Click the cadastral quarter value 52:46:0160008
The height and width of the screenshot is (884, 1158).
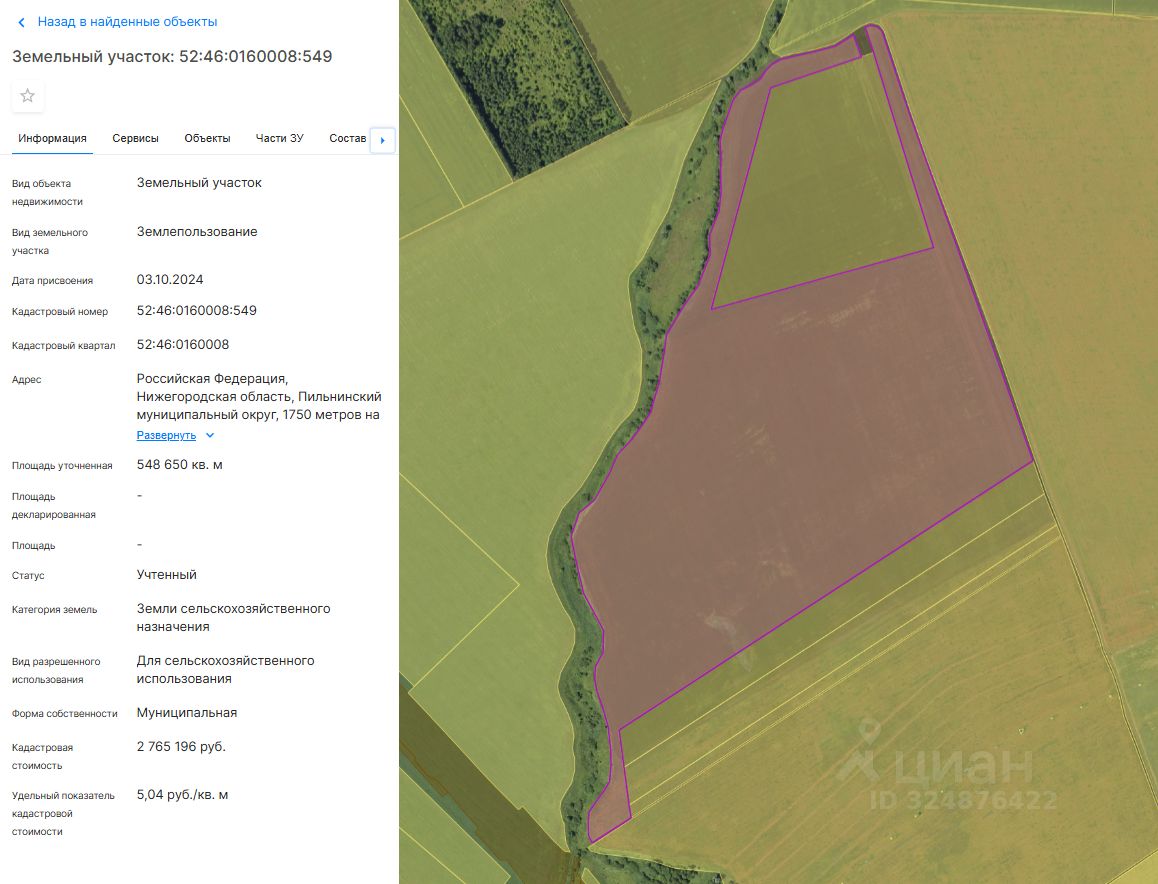coord(183,345)
